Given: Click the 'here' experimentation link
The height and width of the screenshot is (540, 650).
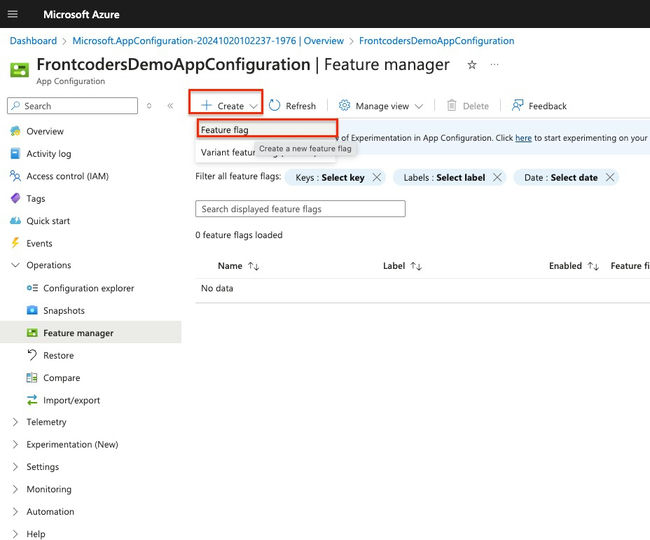Looking at the screenshot, I should pyautogui.click(x=523, y=138).
